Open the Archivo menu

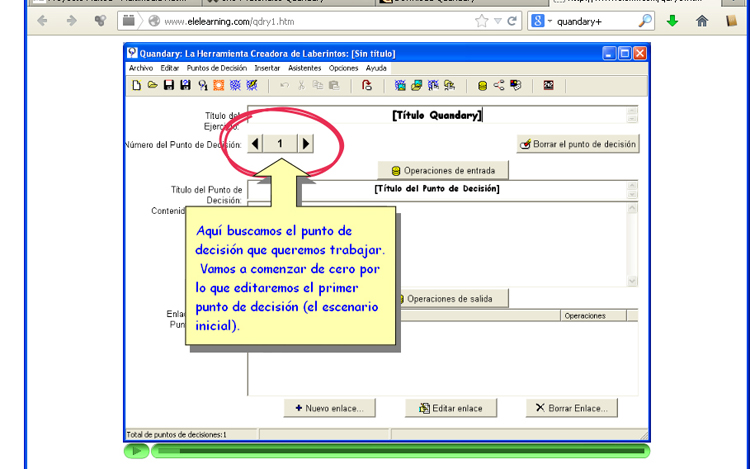(141, 68)
